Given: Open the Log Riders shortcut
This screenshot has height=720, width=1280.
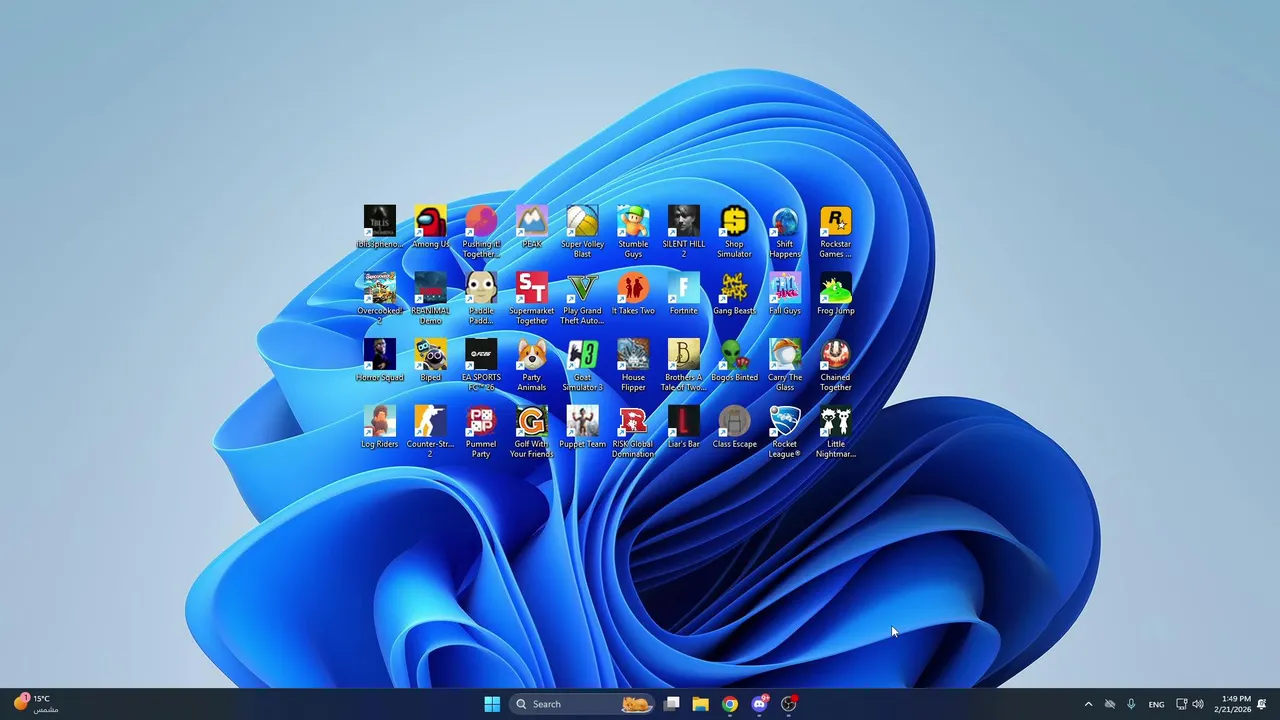Looking at the screenshot, I should (x=380, y=427).
